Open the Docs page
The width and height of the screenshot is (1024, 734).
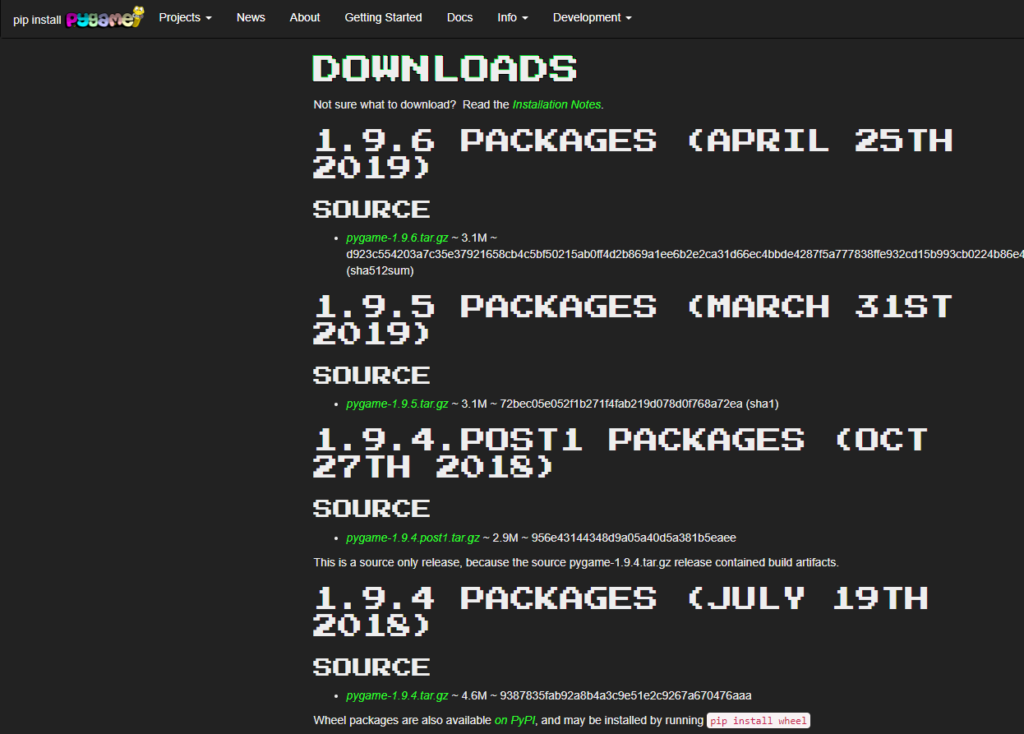coord(460,18)
